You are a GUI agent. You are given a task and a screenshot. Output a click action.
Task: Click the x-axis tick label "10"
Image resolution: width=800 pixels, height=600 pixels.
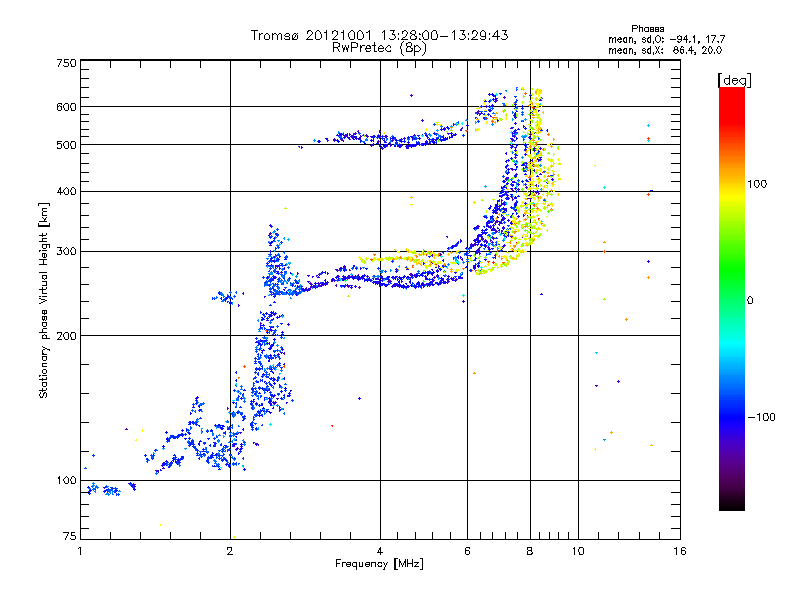pos(578,551)
